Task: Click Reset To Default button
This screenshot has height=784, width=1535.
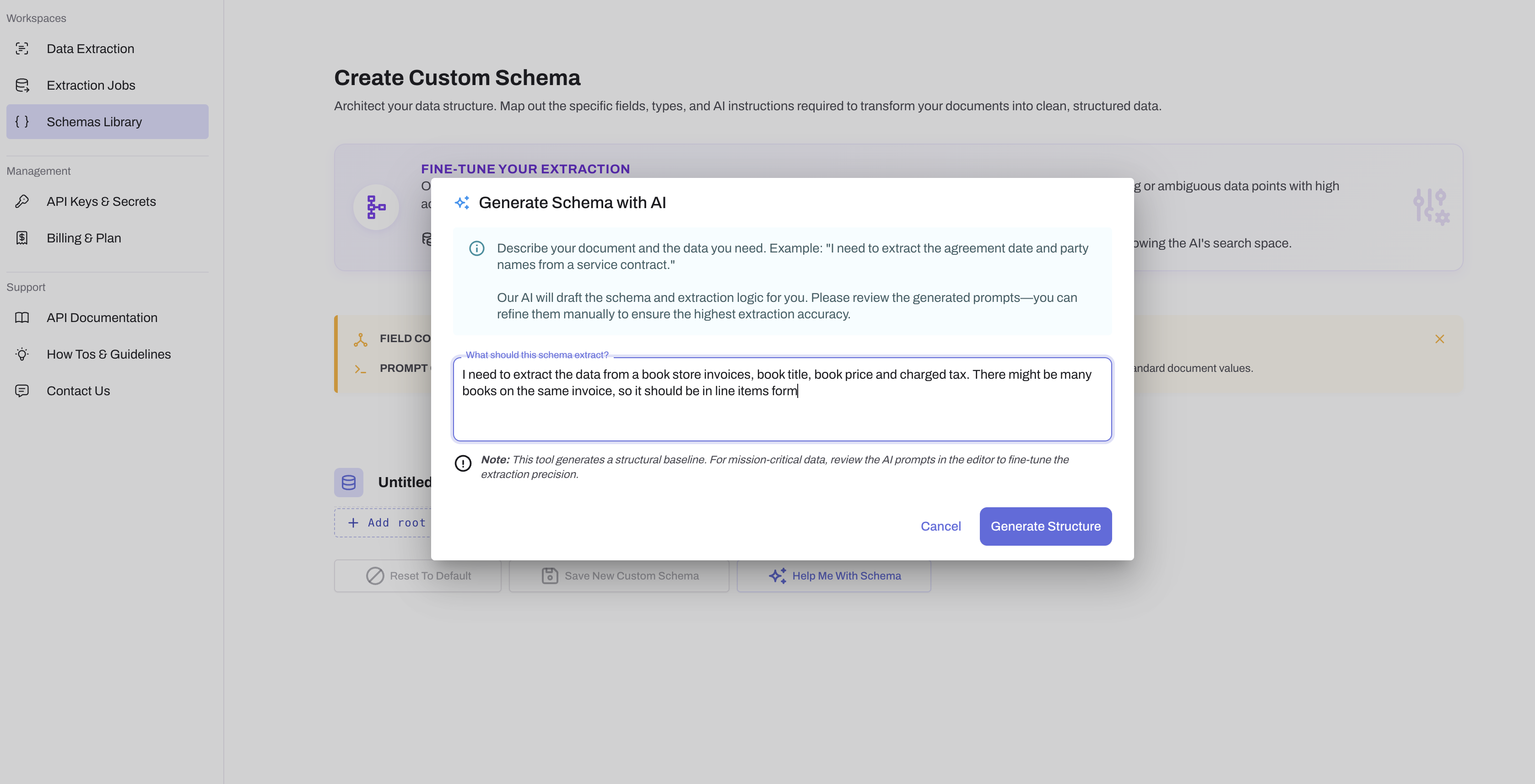Action: (x=418, y=575)
